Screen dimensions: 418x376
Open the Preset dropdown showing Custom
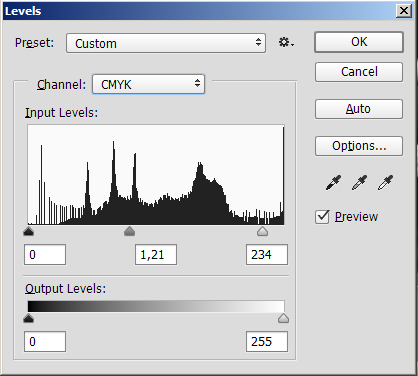166,43
